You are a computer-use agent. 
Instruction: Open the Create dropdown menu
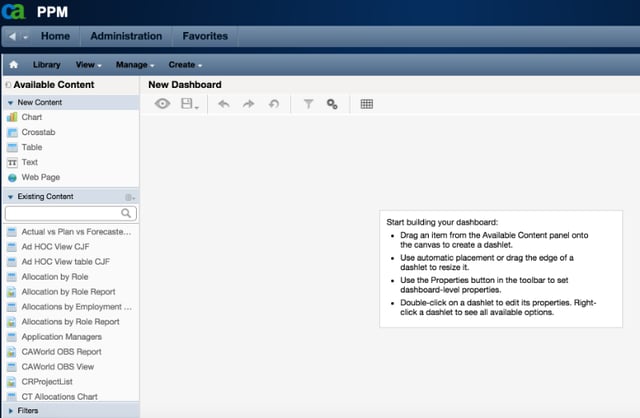(185, 65)
